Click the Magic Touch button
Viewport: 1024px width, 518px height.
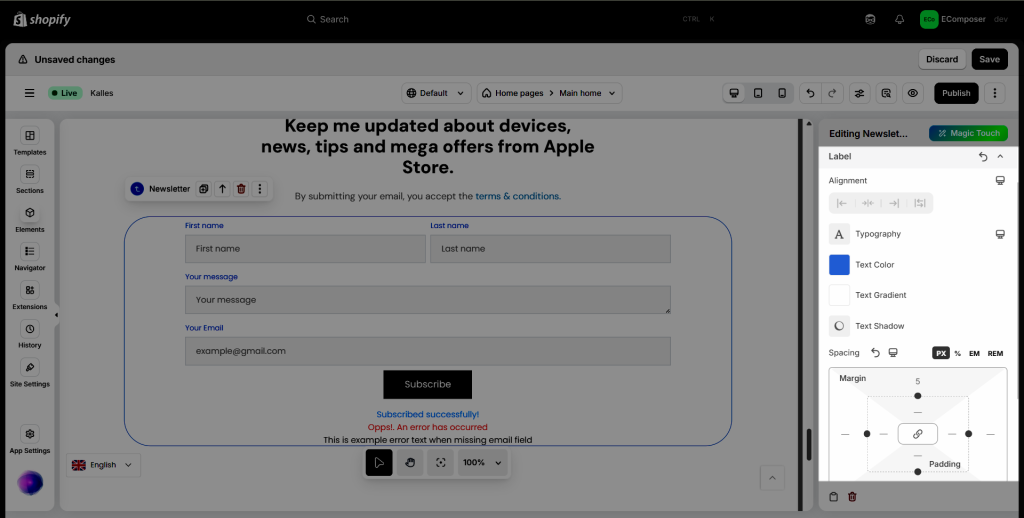967,133
